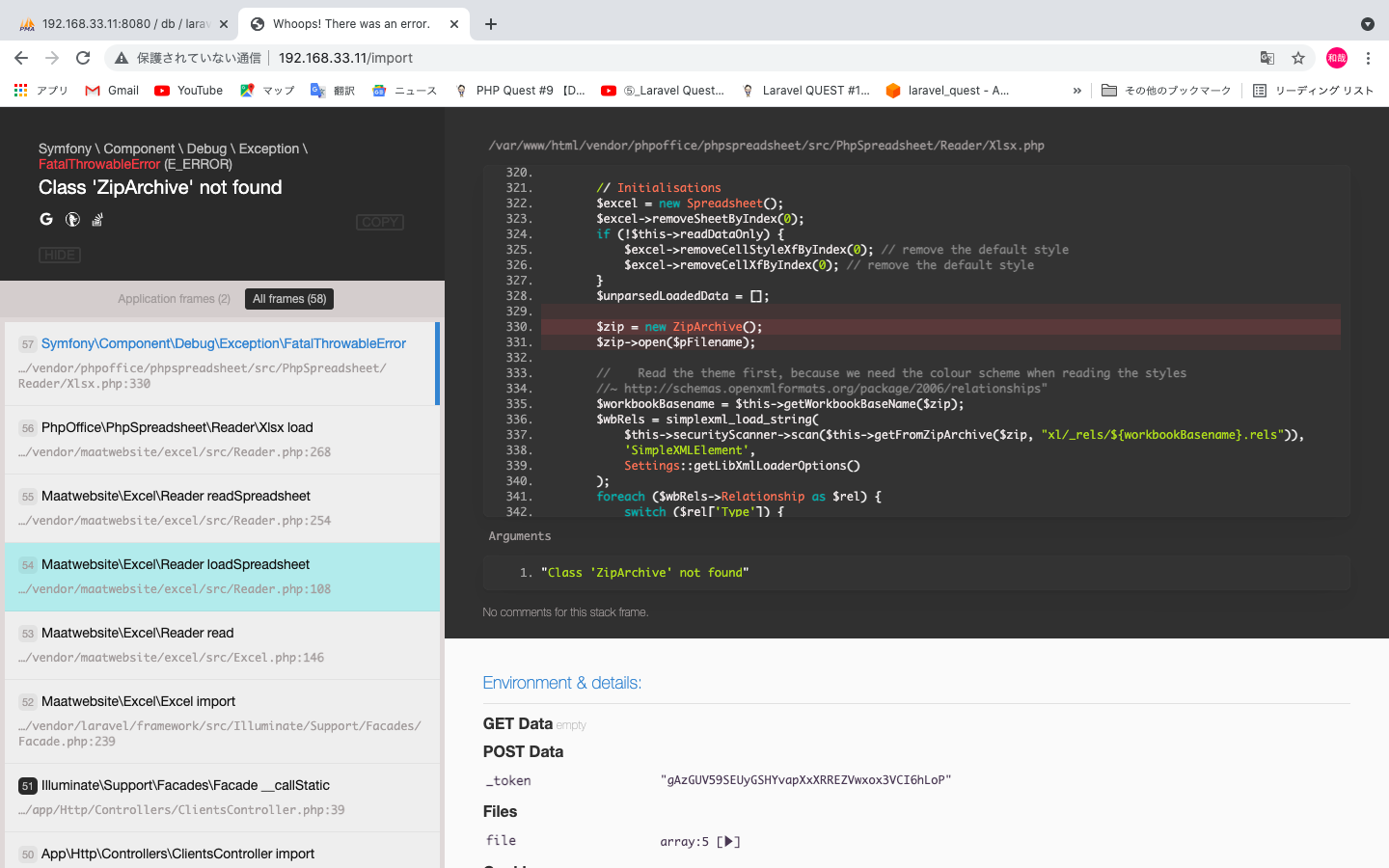Click the _token value string

[805, 780]
